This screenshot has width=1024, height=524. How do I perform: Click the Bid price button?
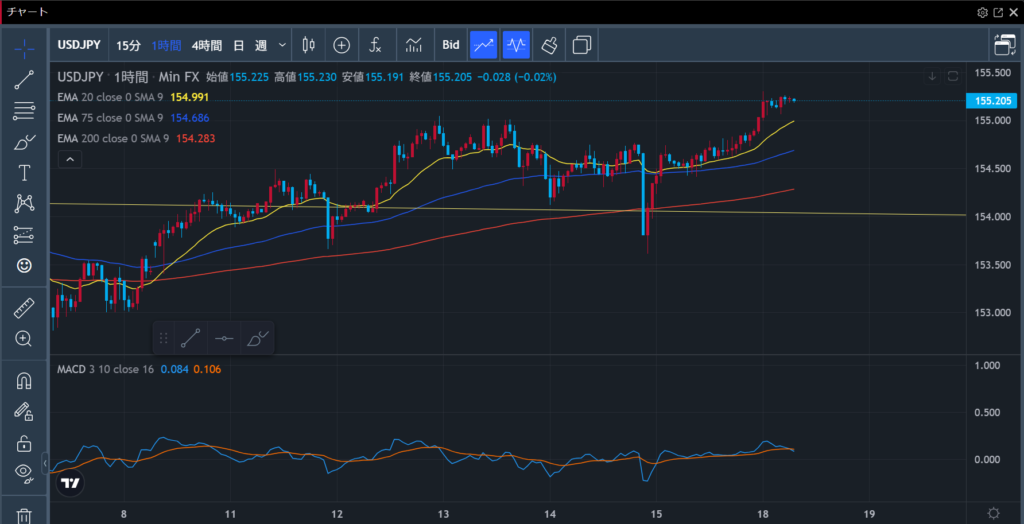[x=451, y=45]
